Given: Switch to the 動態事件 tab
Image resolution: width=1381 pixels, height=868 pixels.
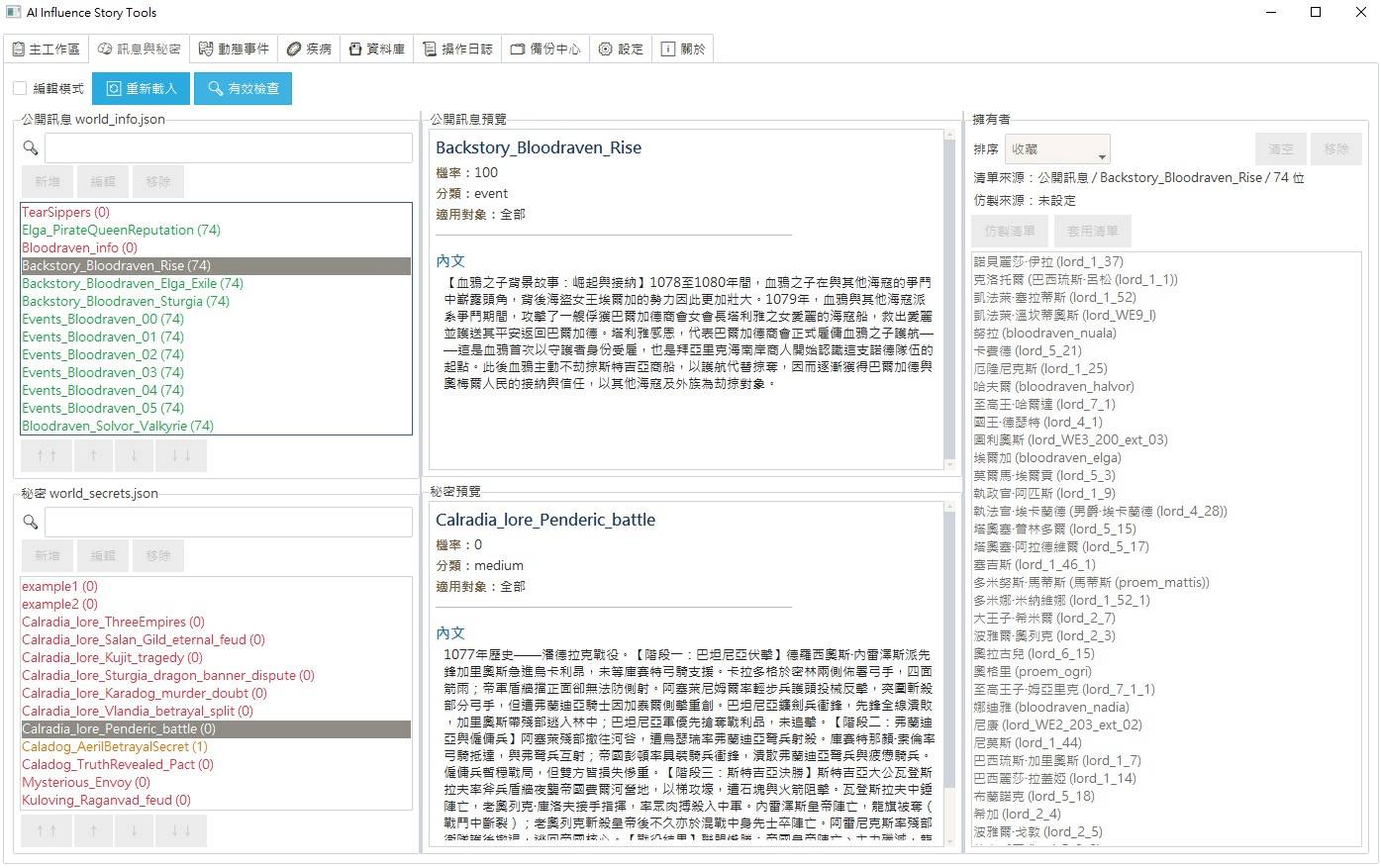Looking at the screenshot, I should pyautogui.click(x=234, y=48).
